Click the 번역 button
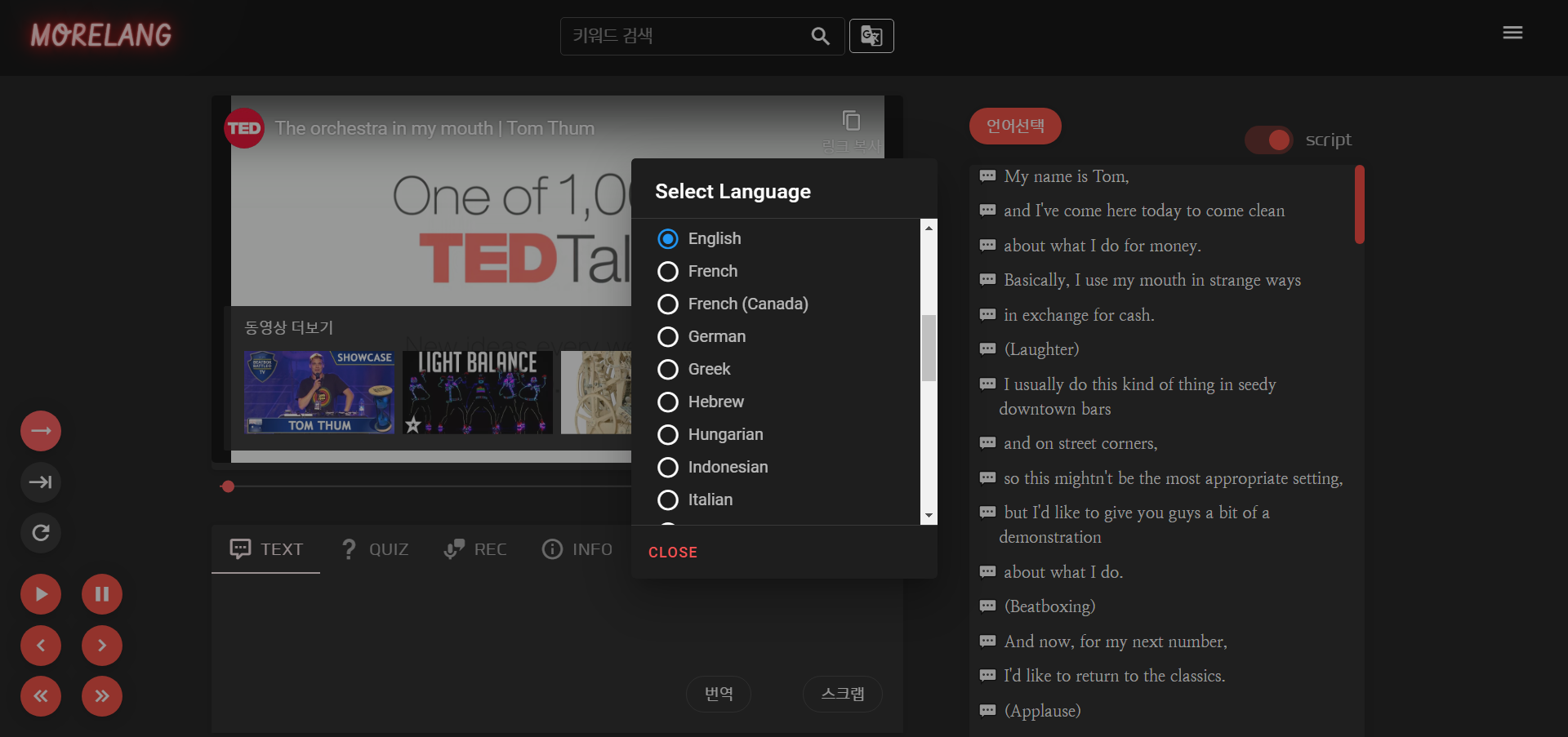The image size is (1568, 737). [719, 694]
